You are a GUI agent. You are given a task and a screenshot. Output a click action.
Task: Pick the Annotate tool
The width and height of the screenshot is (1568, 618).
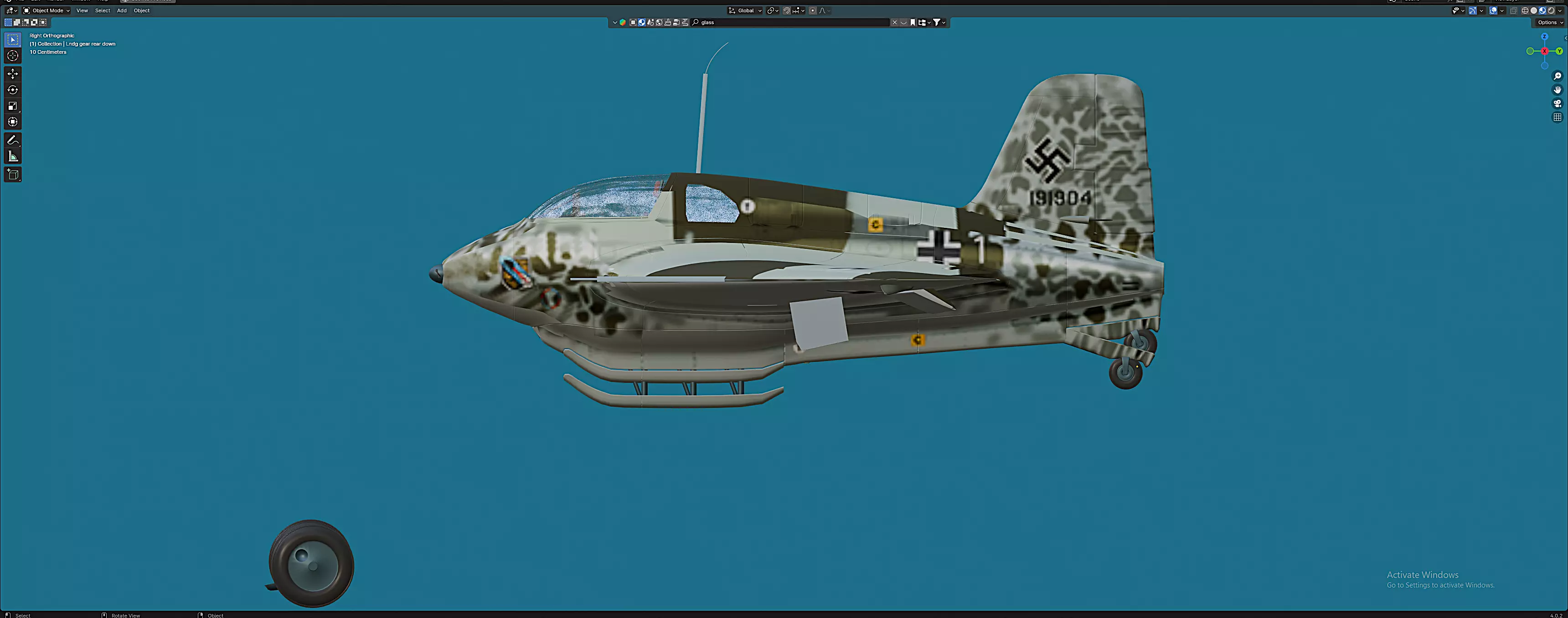pyautogui.click(x=13, y=140)
